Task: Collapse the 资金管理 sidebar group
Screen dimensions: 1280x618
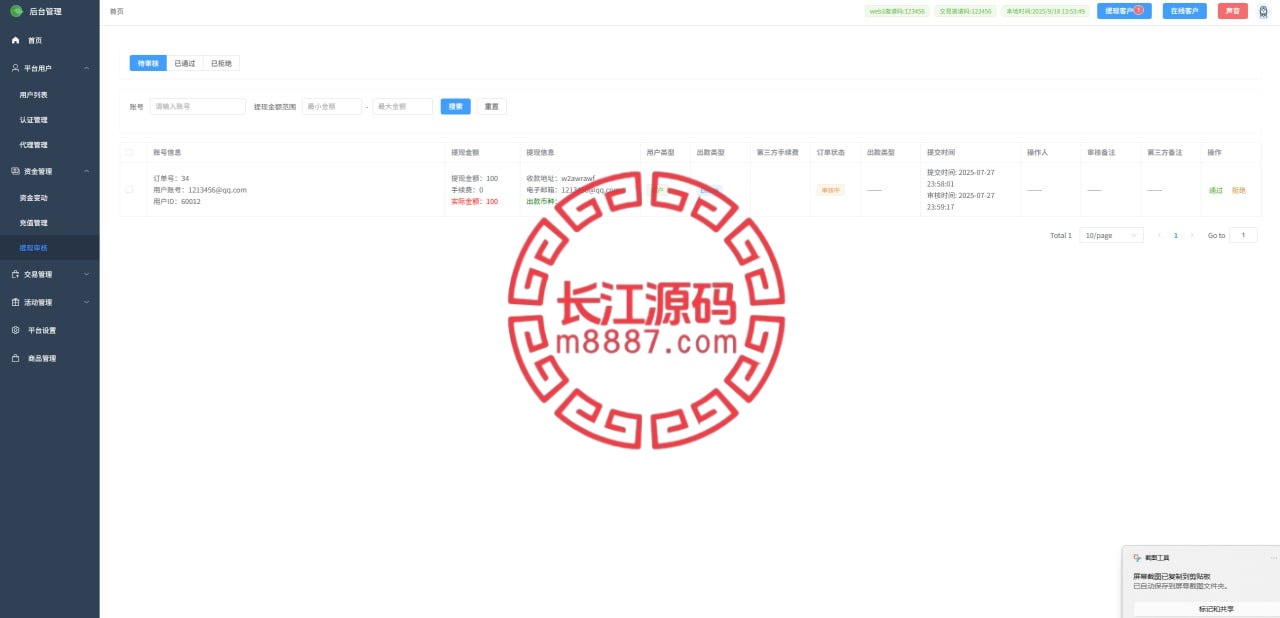Action: click(87, 171)
